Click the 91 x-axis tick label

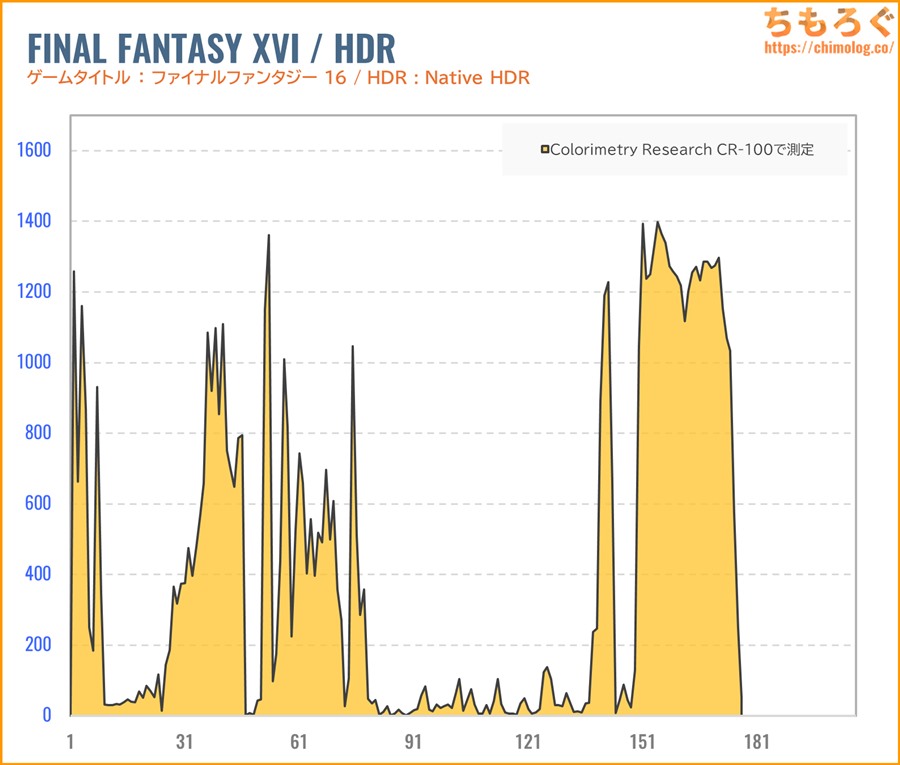413,742
